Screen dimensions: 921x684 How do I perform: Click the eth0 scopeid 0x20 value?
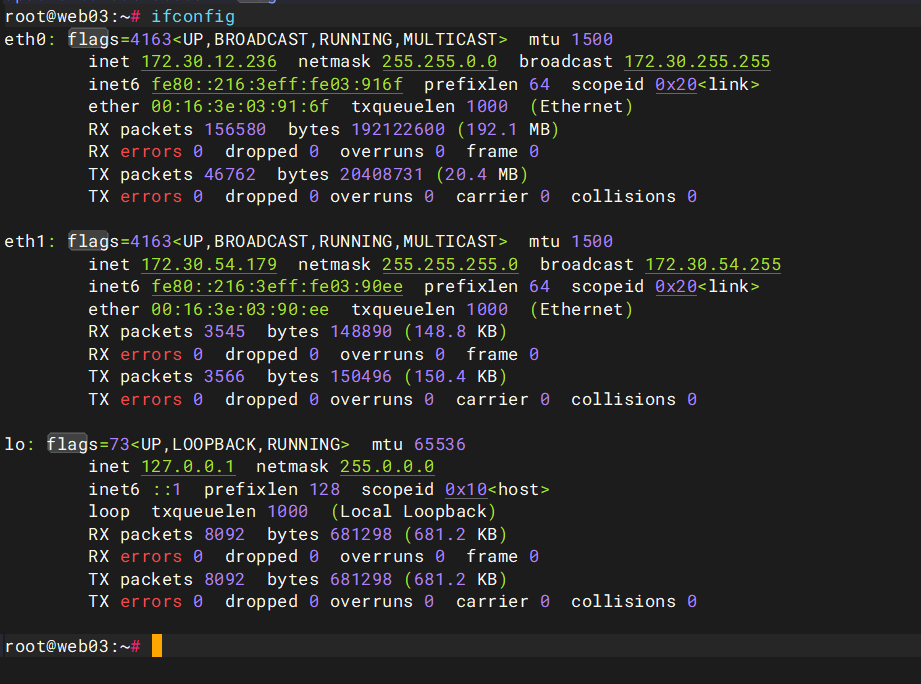[675, 85]
